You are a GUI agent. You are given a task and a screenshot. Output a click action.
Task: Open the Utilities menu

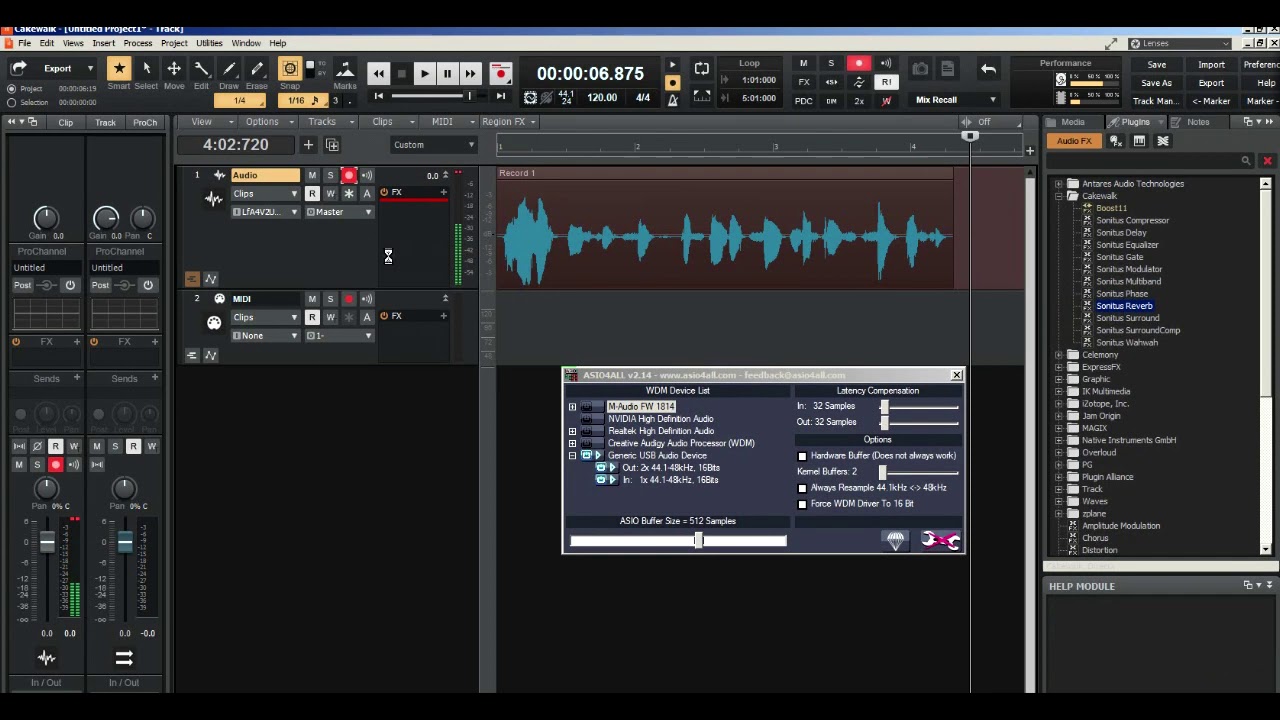tap(209, 43)
